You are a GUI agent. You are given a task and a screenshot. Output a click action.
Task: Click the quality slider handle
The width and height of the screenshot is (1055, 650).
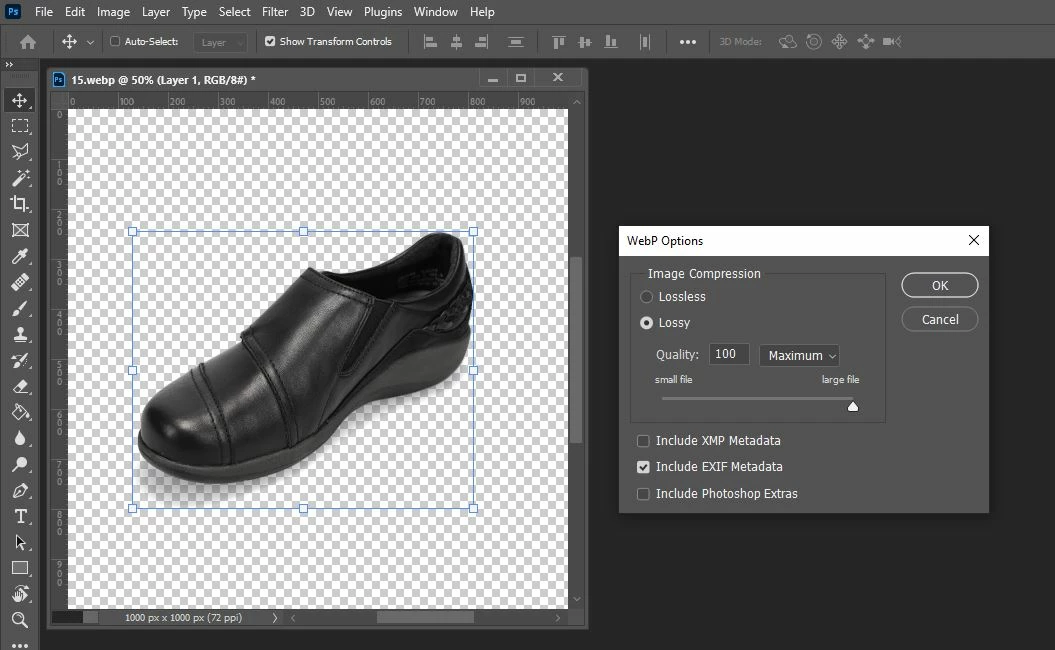(x=853, y=406)
